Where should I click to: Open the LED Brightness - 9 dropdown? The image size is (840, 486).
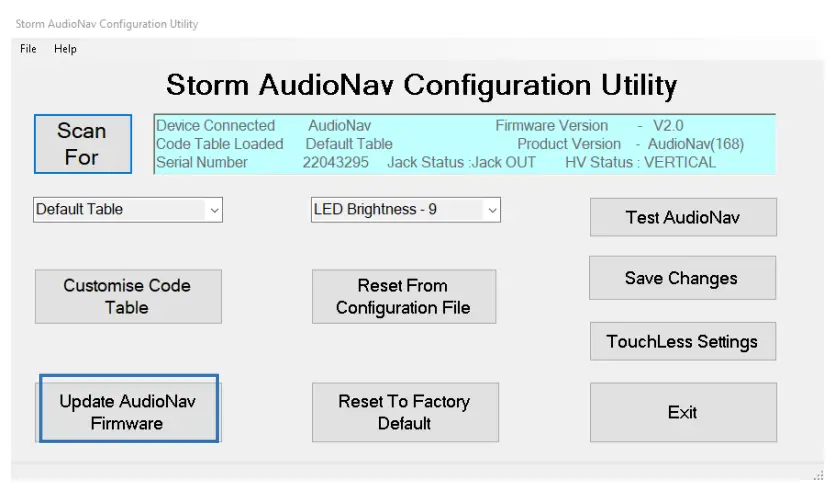(406, 210)
